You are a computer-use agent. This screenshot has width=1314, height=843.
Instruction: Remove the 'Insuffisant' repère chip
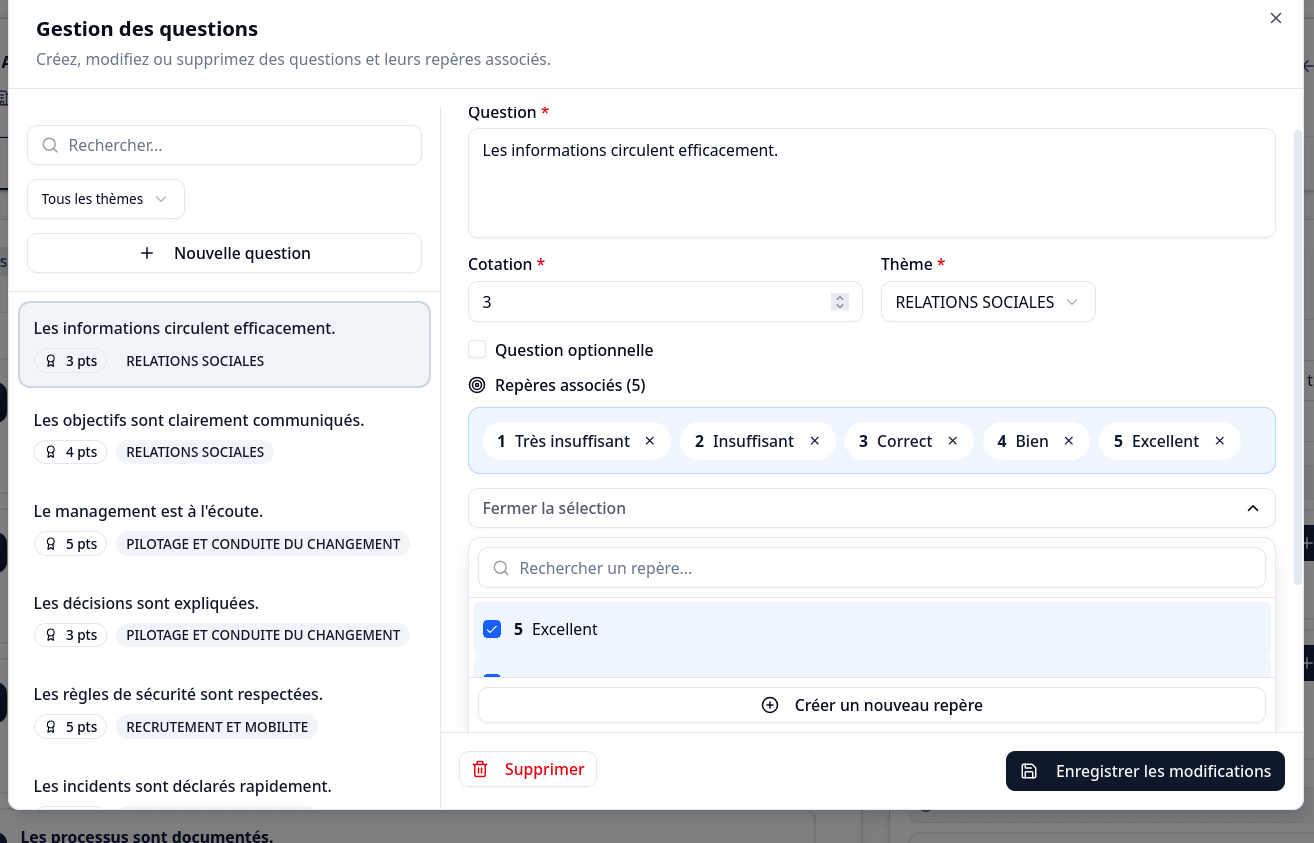coord(815,441)
